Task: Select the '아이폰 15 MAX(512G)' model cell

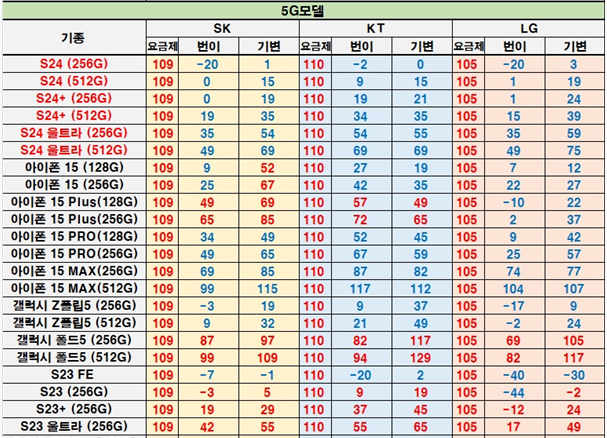Action: click(x=74, y=288)
